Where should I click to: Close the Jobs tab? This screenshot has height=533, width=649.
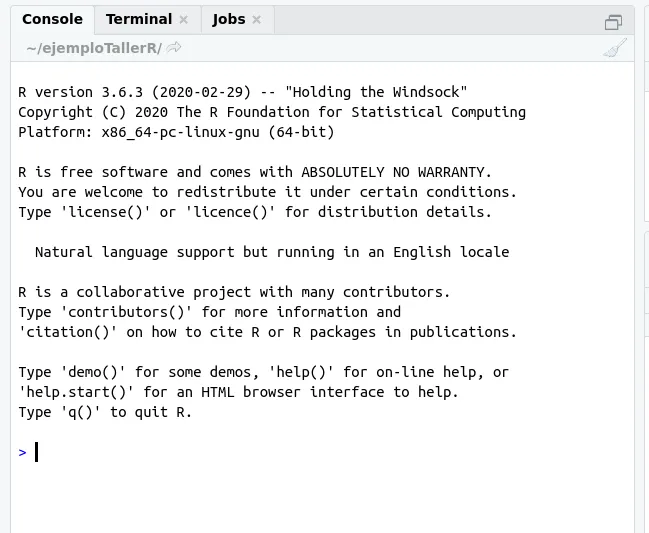coord(257,19)
